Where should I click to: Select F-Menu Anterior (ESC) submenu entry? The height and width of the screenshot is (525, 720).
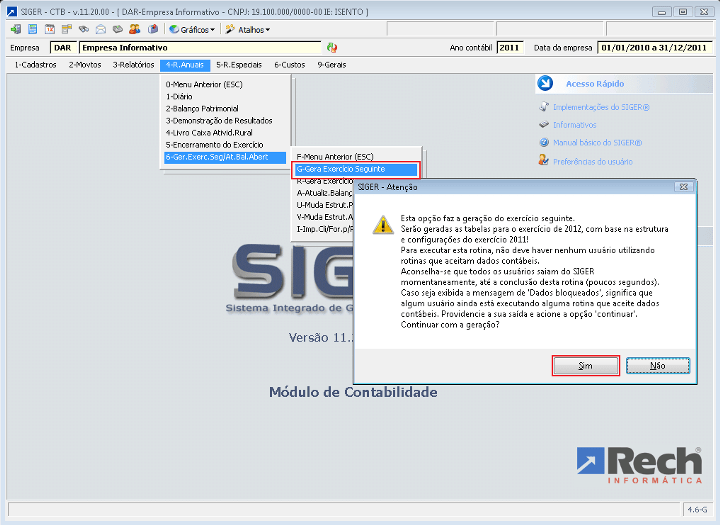(356, 157)
